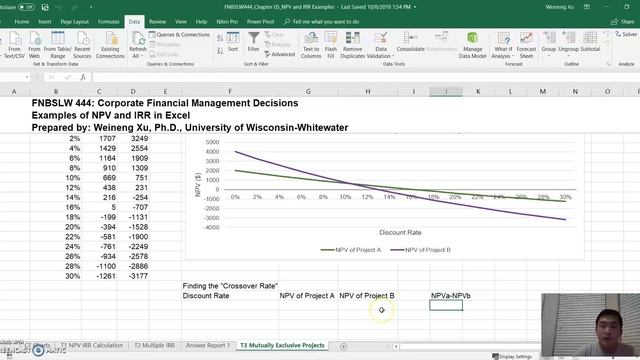Click the Sort Z to A icon

click(220, 51)
